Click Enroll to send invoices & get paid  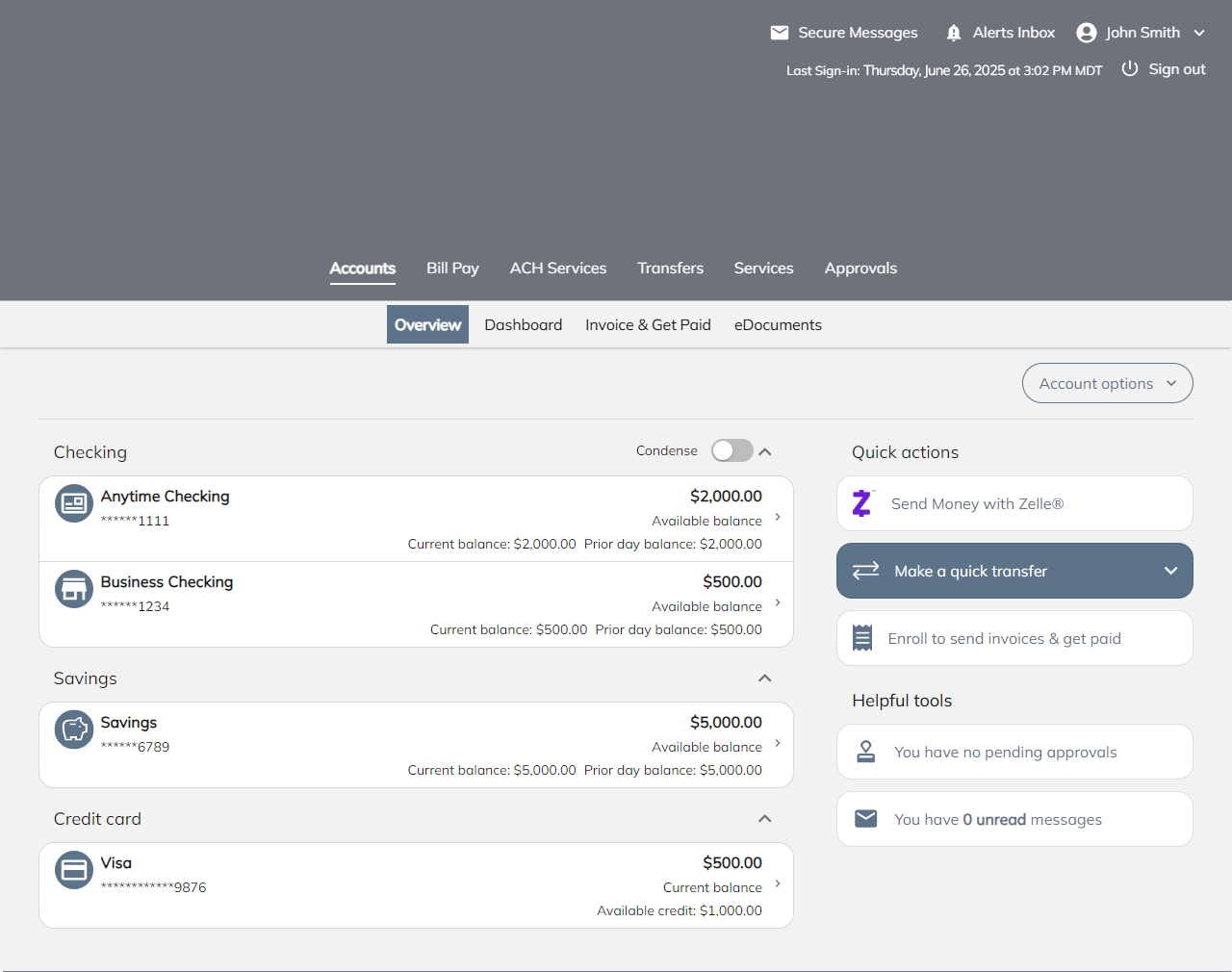(1004, 638)
